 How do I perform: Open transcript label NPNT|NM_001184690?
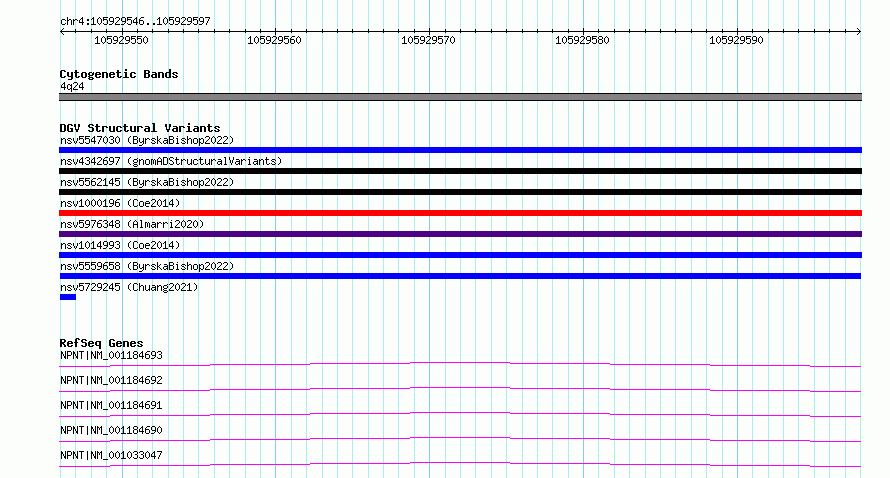point(111,430)
